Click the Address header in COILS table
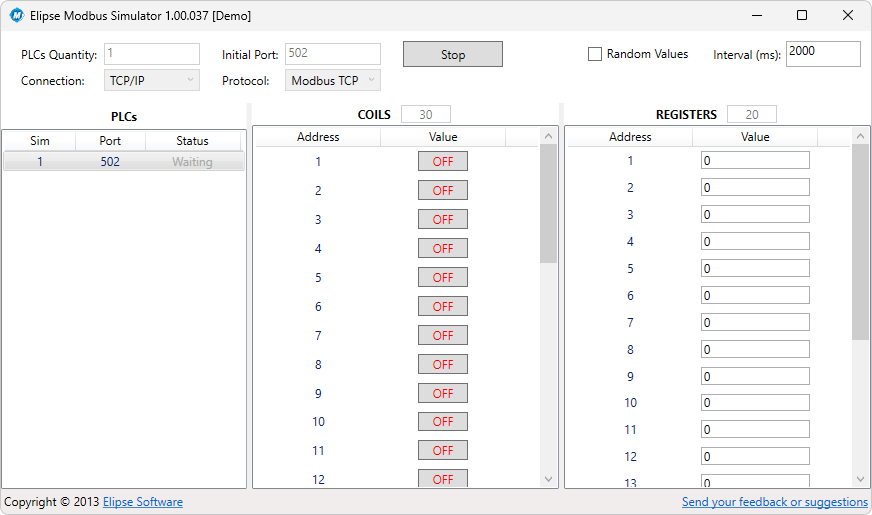Viewport: 872px width, 515px height. click(x=318, y=137)
